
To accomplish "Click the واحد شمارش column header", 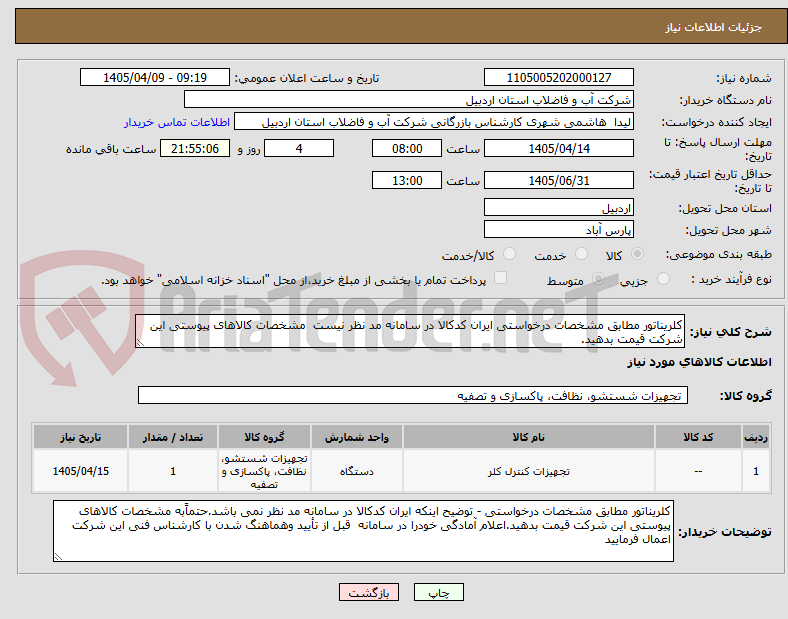I will [356, 437].
